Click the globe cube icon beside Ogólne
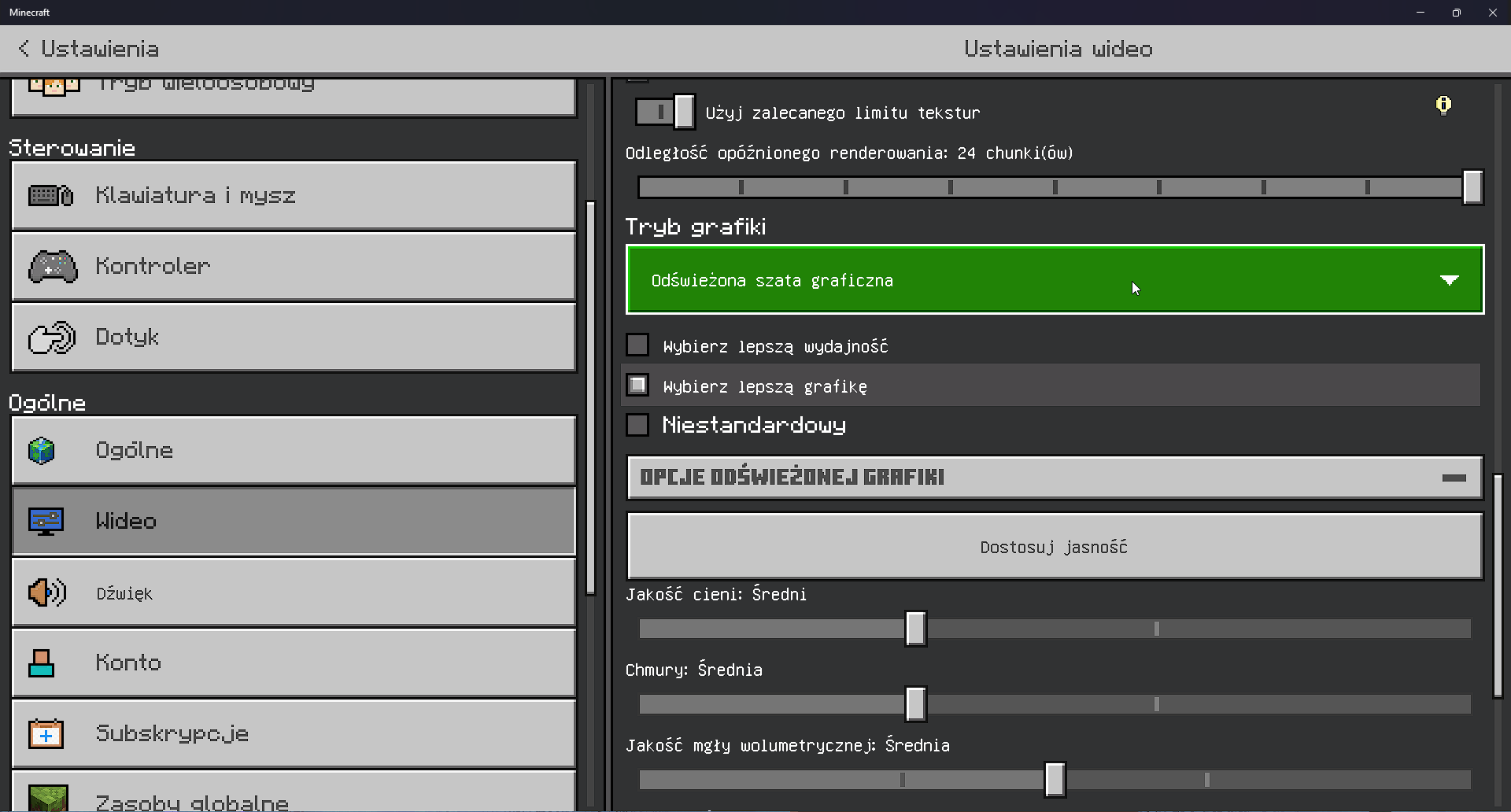 [x=42, y=451]
